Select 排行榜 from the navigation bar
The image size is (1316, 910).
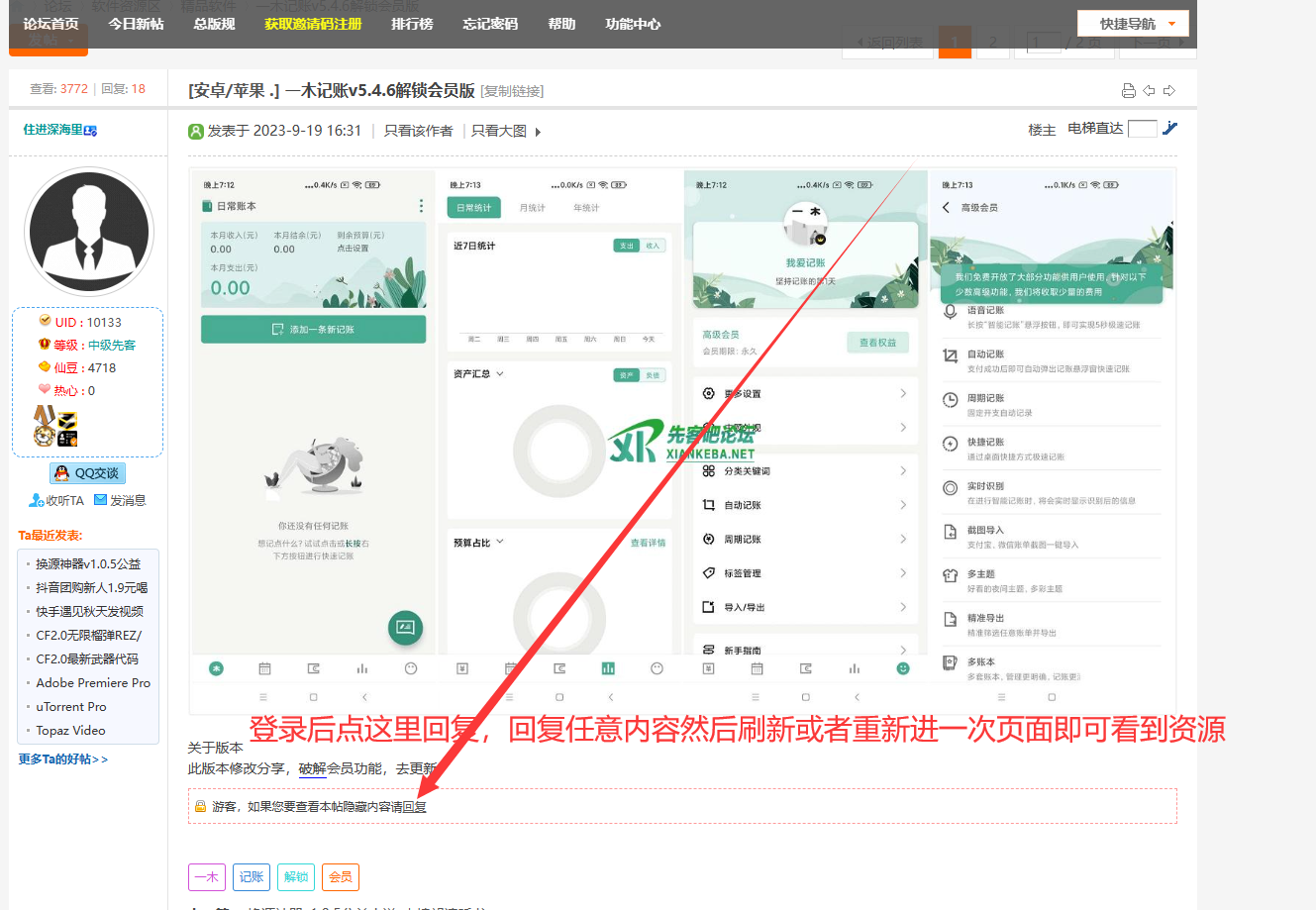pos(412,24)
